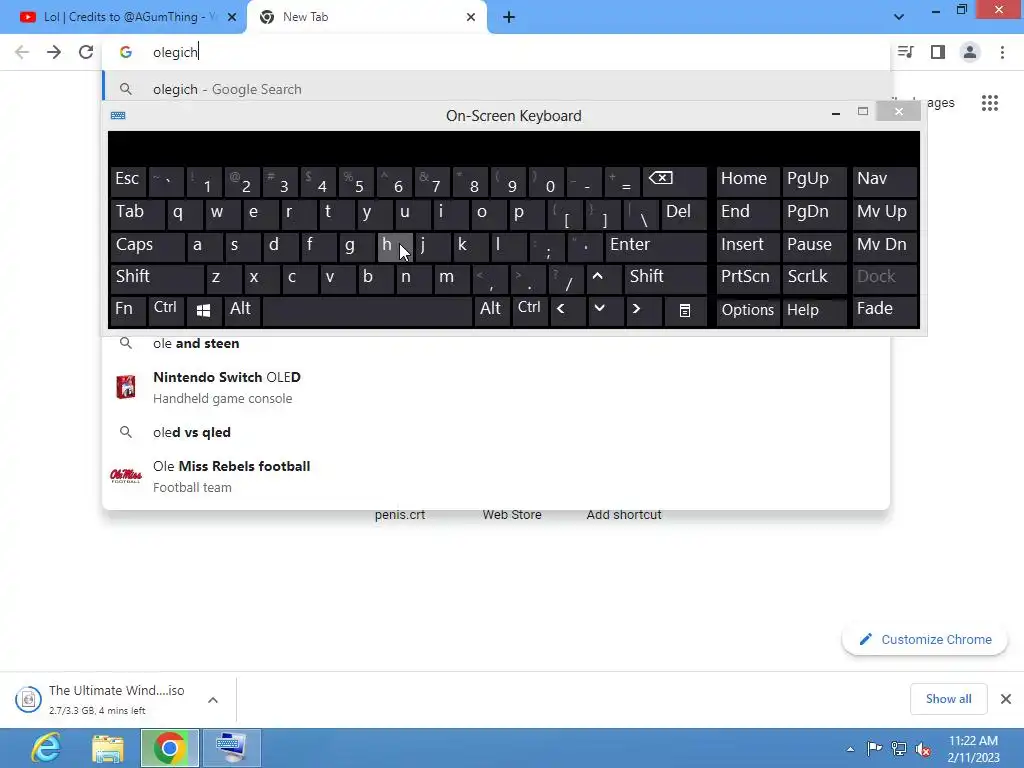Click the Add shortcut tile
1024x768 pixels.
point(624,515)
